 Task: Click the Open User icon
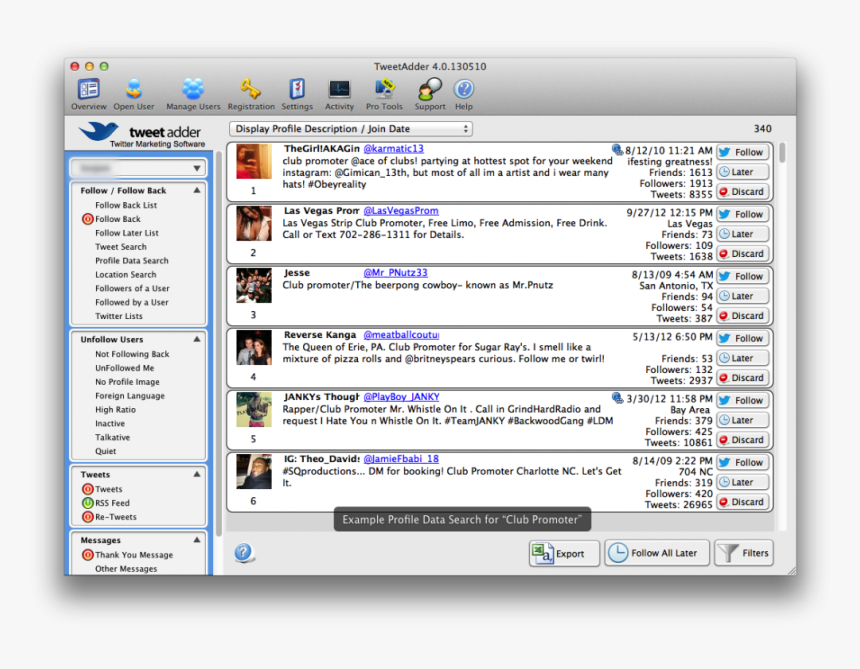[133, 90]
